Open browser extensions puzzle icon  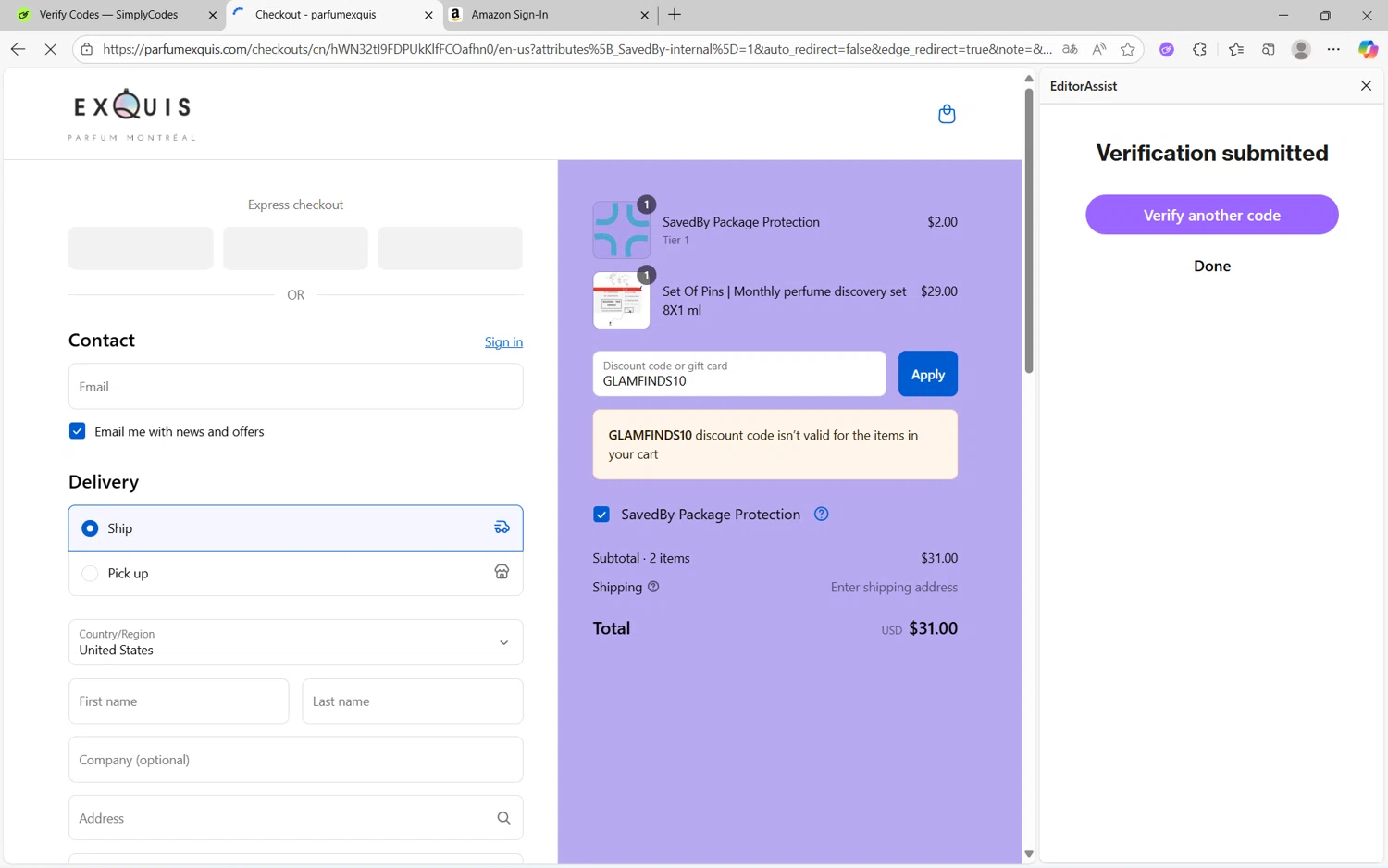click(1200, 49)
